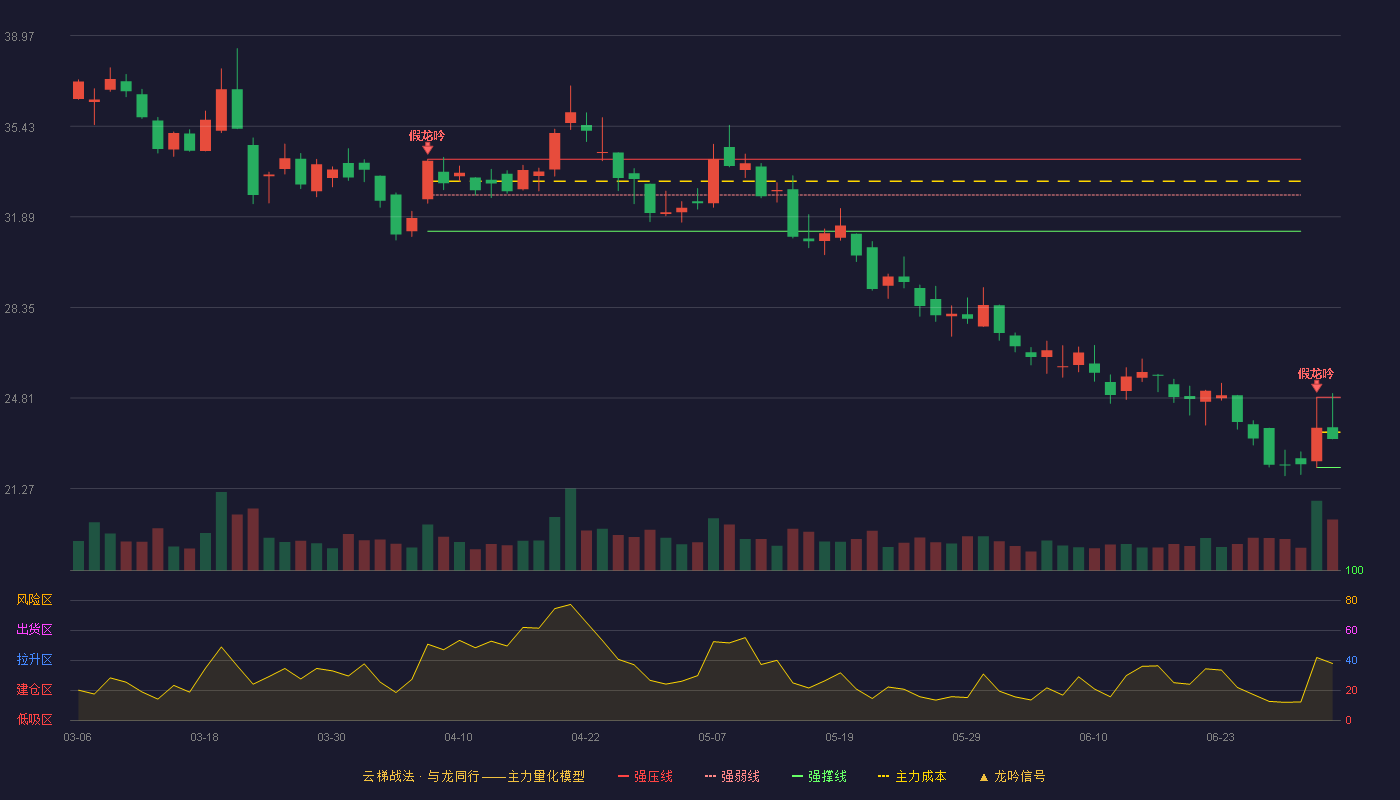
Task: Click the 31.89 price axis label
Action: tap(19, 218)
